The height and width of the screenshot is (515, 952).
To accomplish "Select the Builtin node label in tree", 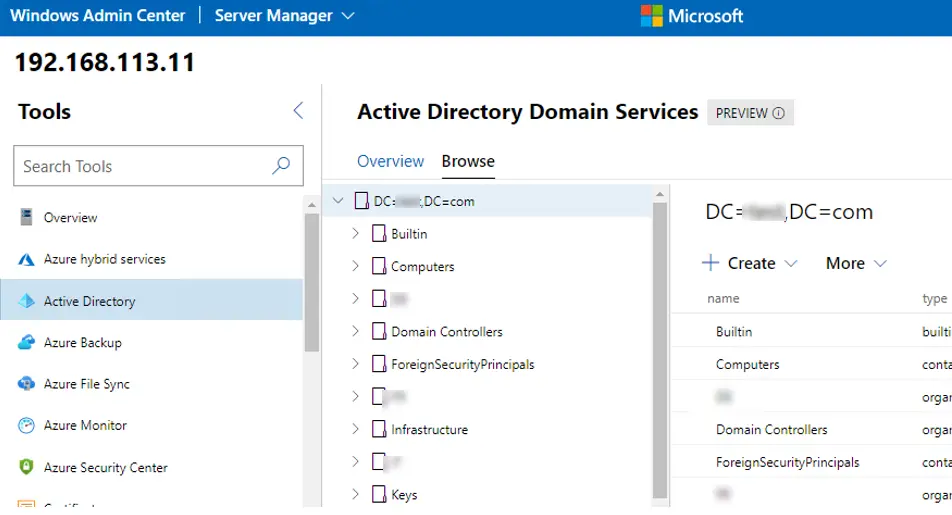I will click(x=409, y=234).
